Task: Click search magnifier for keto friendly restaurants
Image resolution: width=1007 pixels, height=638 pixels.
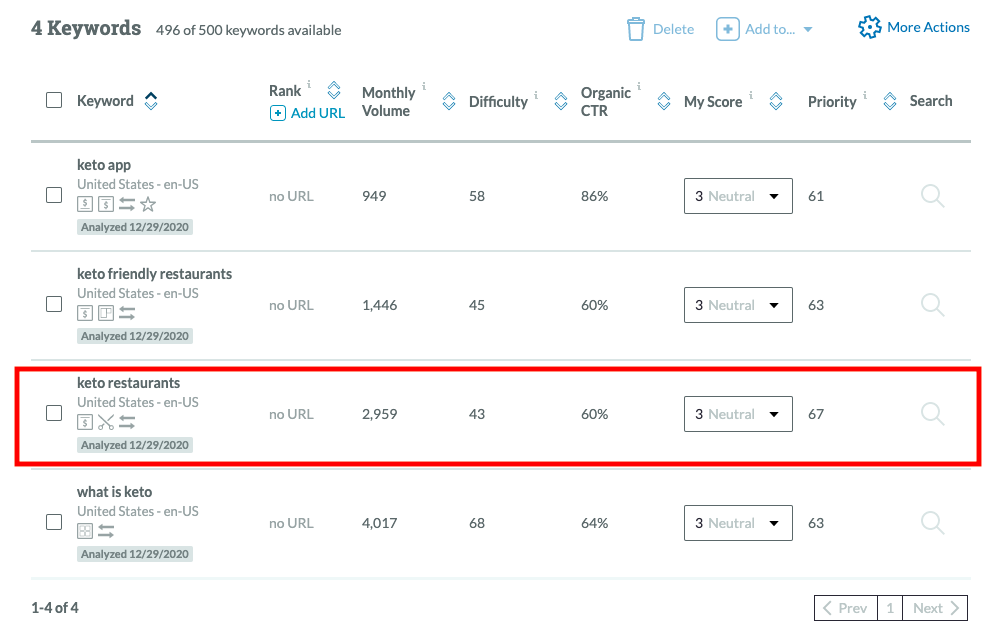Action: point(933,305)
